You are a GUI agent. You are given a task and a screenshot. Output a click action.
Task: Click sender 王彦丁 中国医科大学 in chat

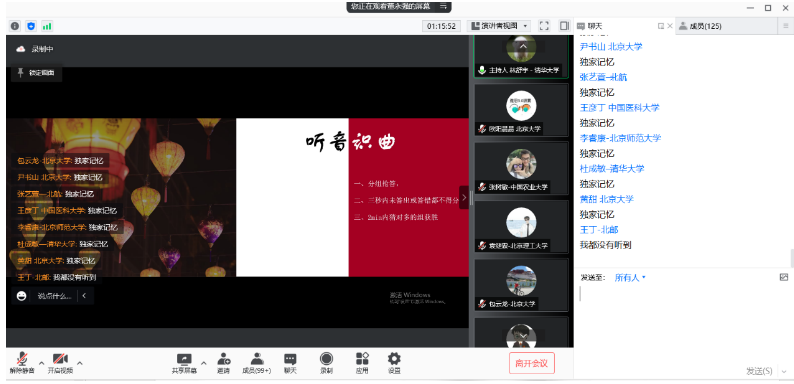click(x=619, y=107)
